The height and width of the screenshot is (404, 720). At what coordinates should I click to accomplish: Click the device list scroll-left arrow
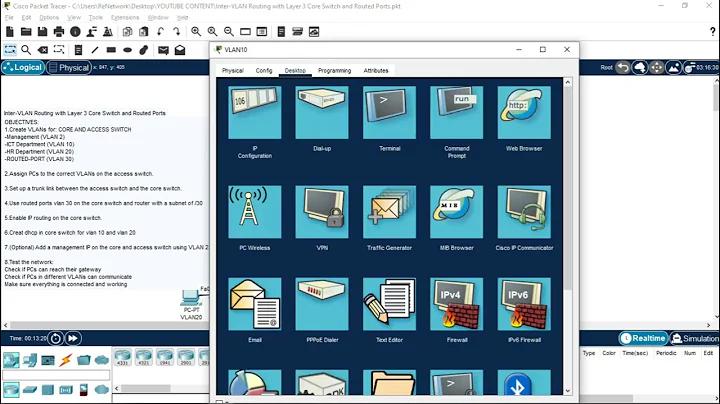(117, 388)
